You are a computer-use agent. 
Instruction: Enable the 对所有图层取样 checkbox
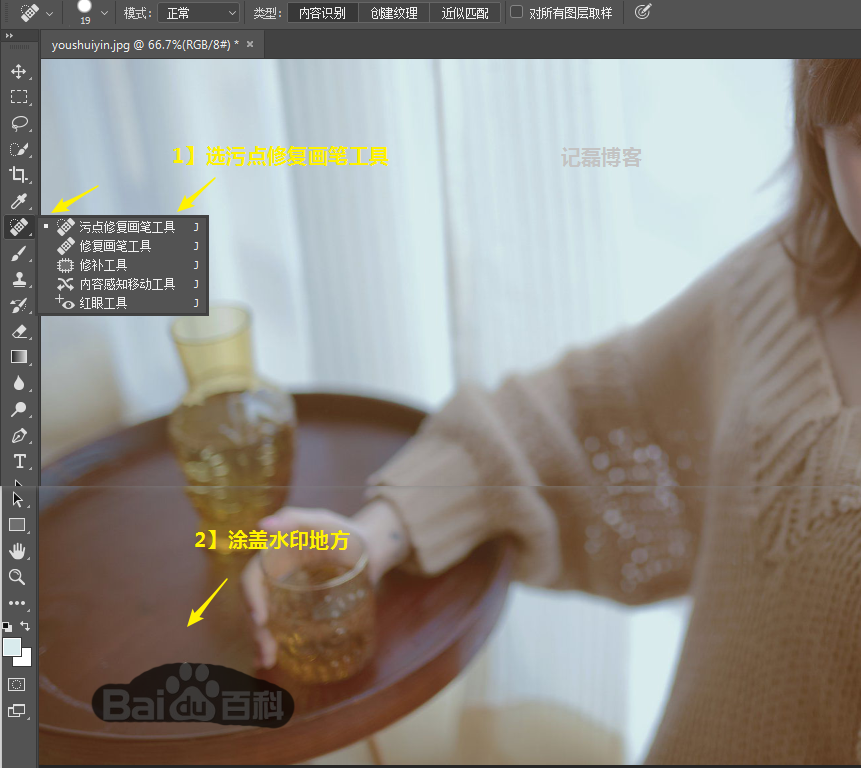coord(514,12)
